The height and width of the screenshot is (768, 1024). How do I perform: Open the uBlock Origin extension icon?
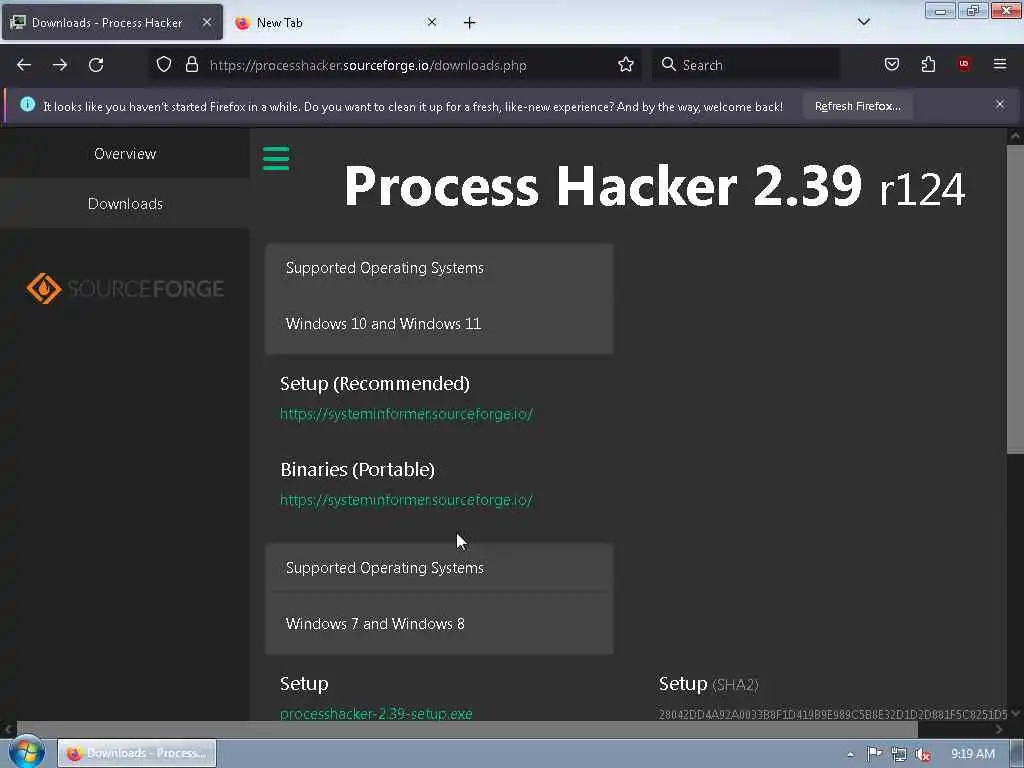tap(964, 64)
